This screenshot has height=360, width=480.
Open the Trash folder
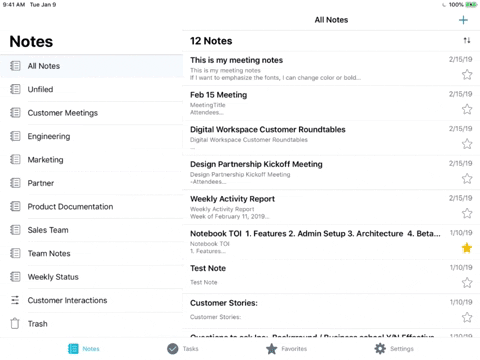91,324
